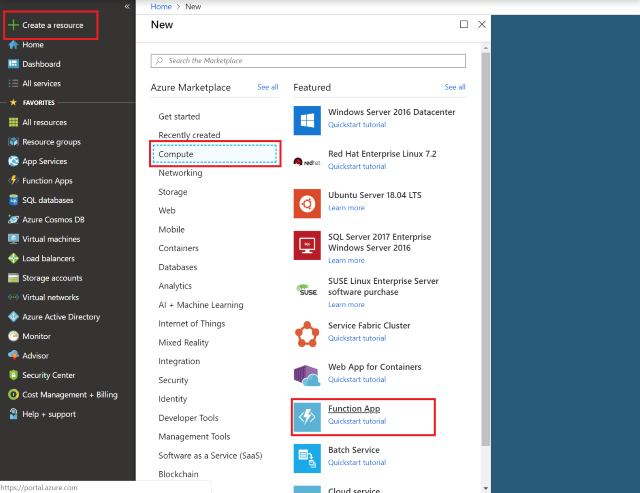Open Cost Management + Billing icon
The image size is (640, 493).
(13, 395)
